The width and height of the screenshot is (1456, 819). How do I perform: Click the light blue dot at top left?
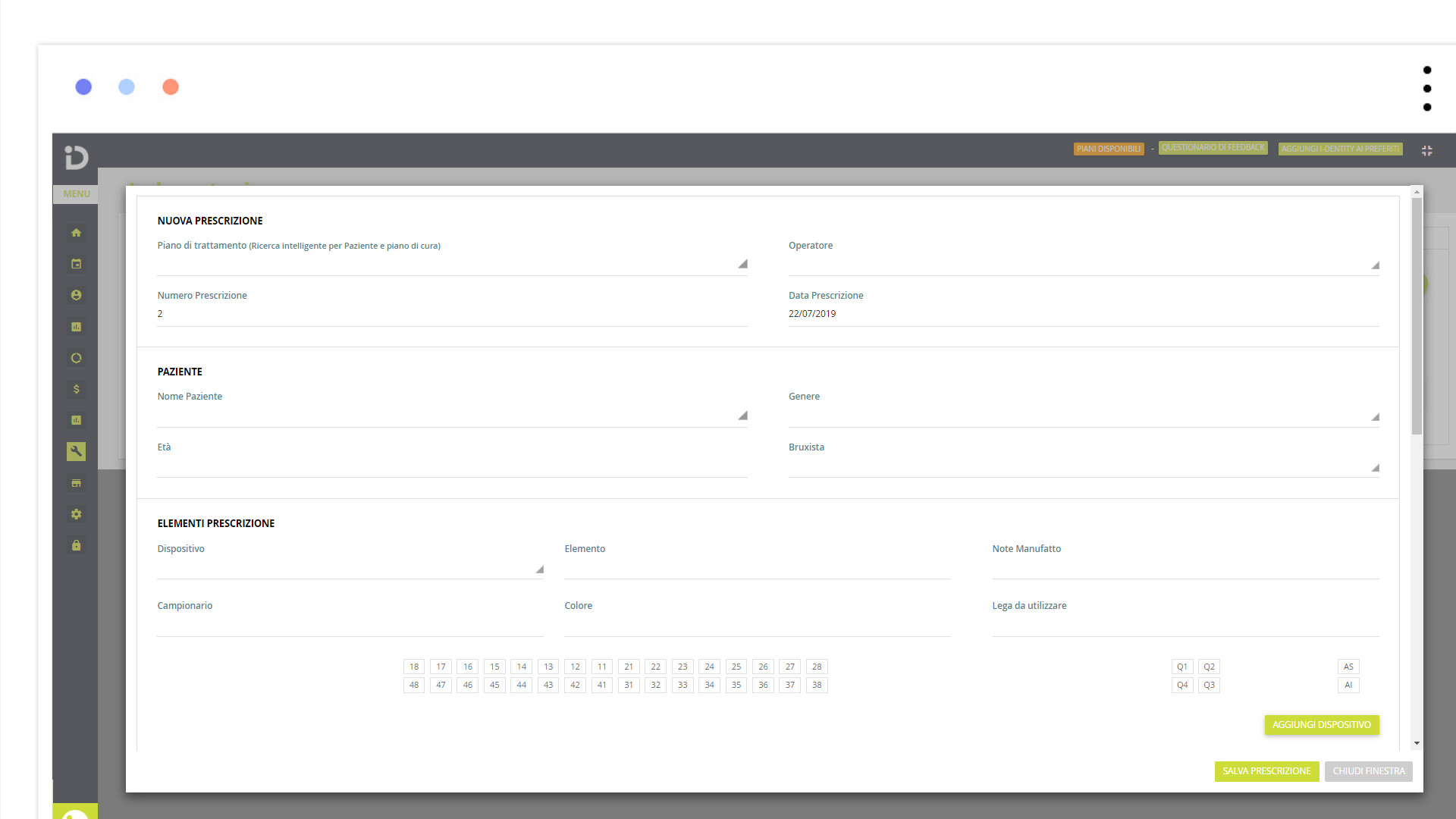click(127, 87)
